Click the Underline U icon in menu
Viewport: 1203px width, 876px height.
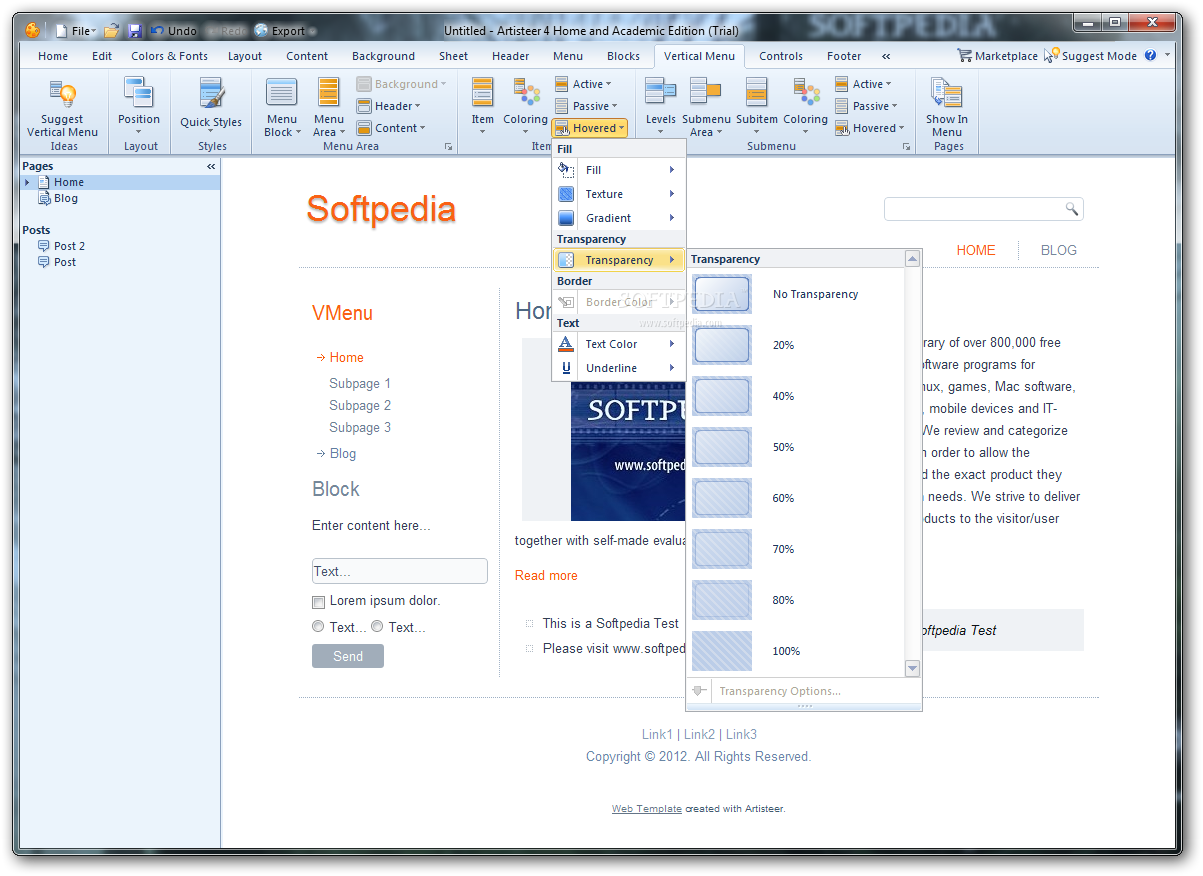tap(566, 368)
